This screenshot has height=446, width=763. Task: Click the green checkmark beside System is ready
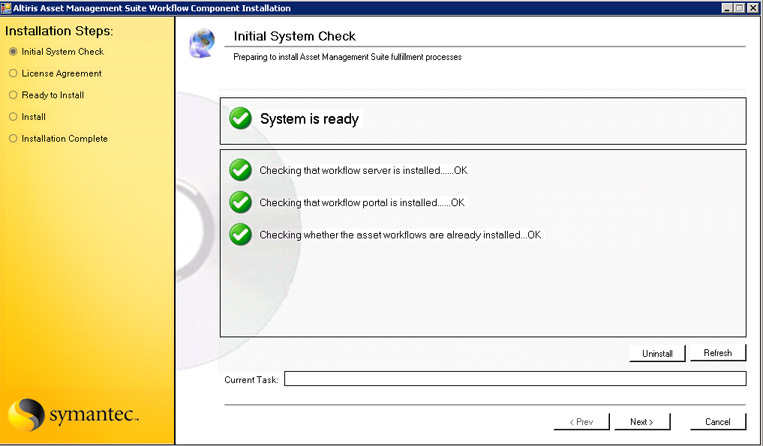(240, 118)
